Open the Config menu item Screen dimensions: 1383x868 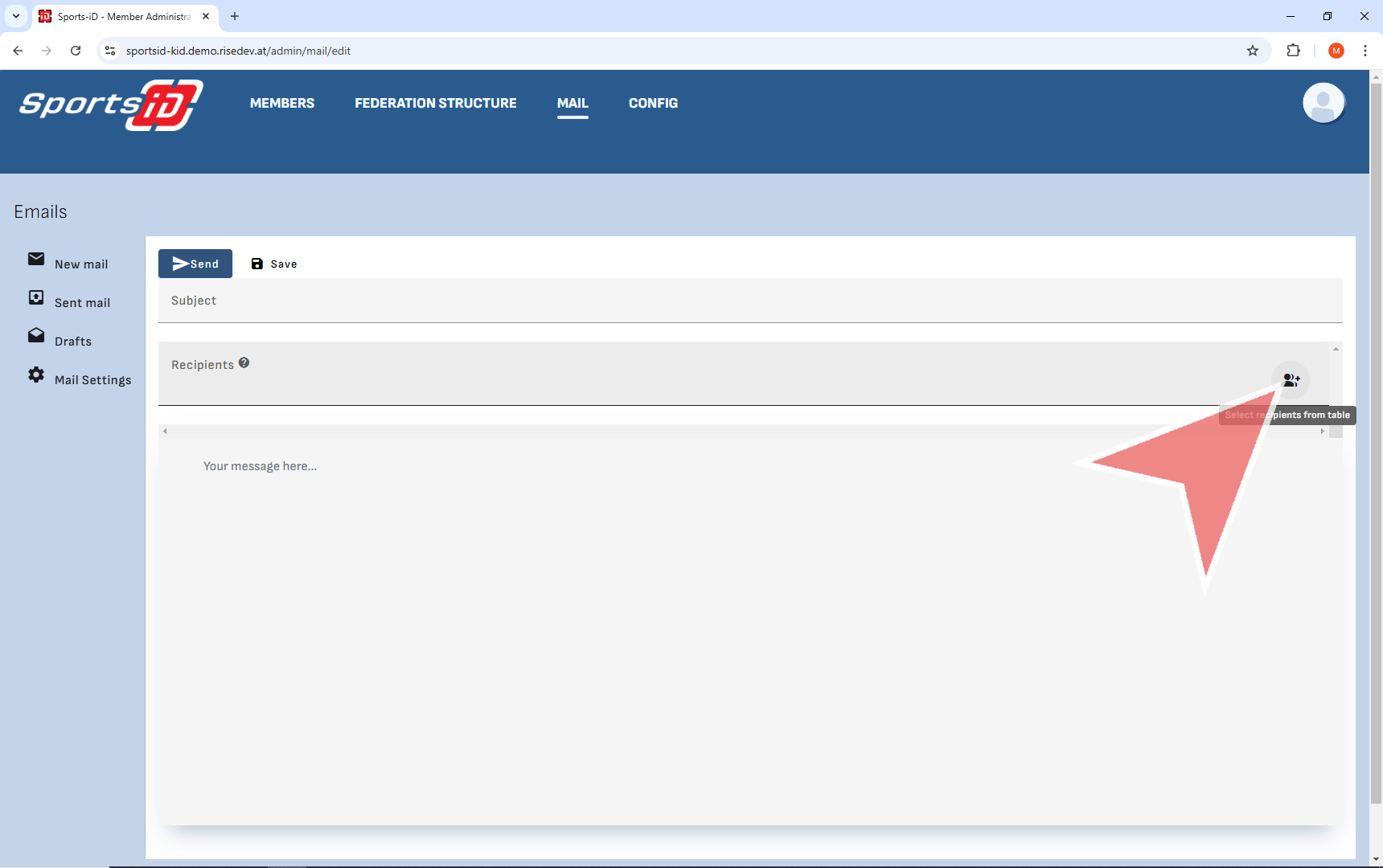653,103
